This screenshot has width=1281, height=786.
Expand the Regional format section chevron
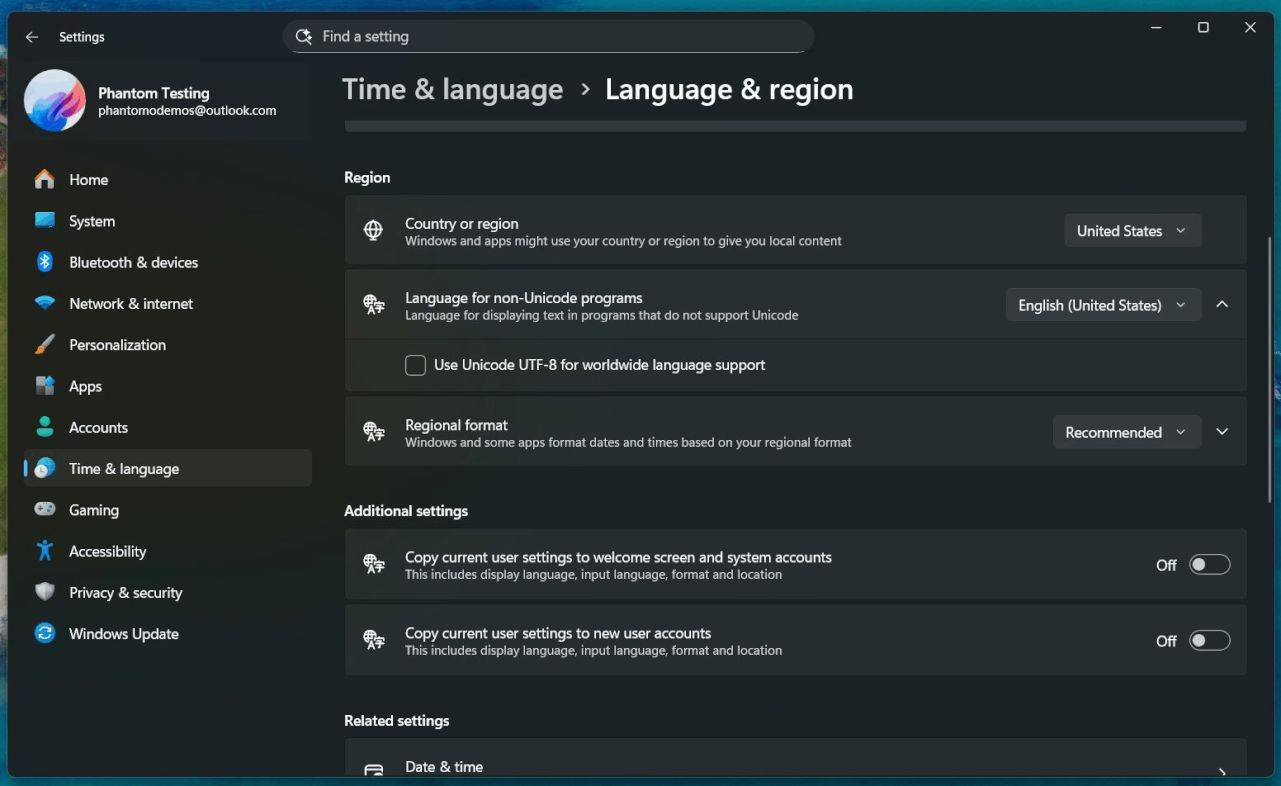1222,432
